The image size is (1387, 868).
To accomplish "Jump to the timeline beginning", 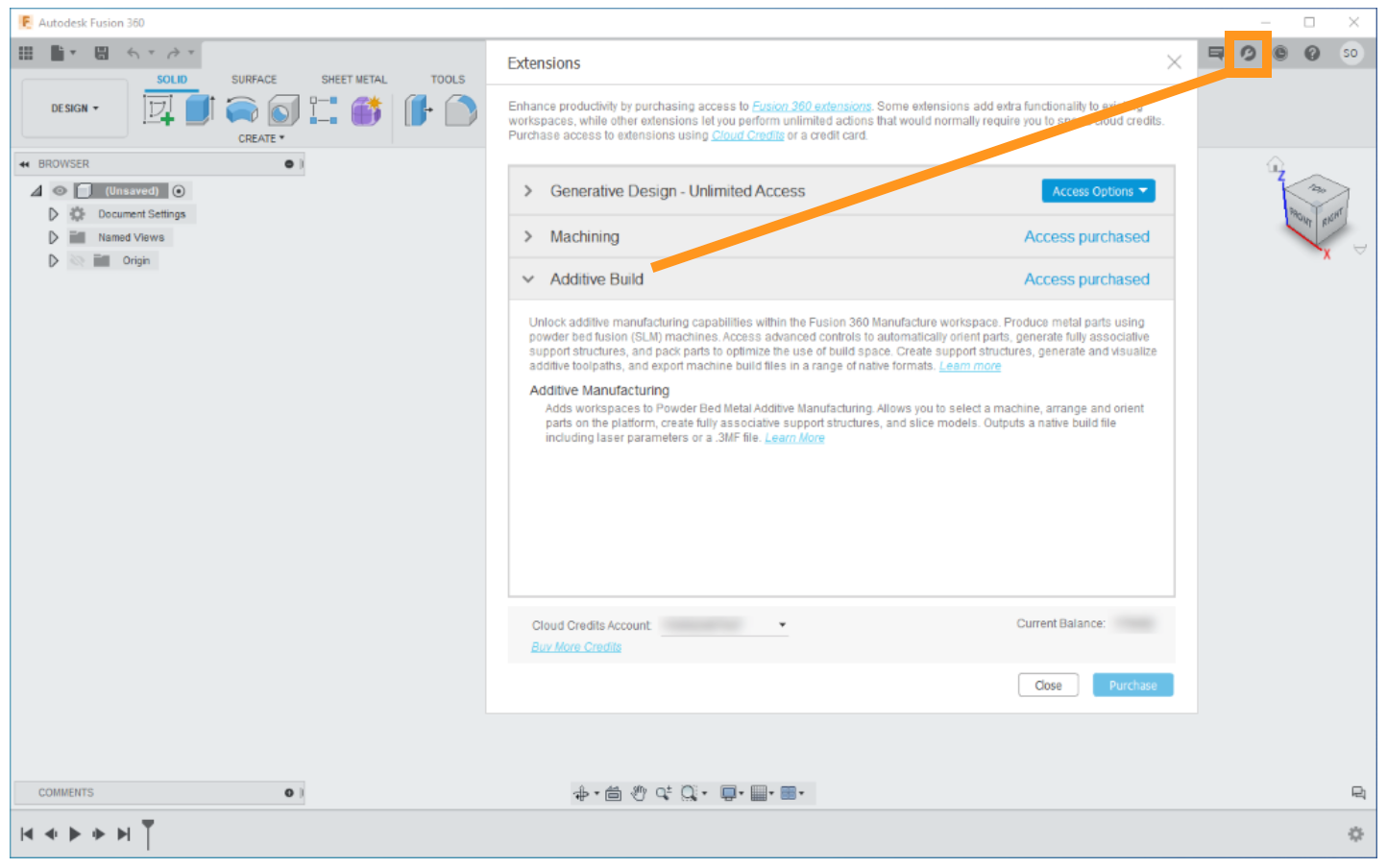I will click(x=27, y=834).
